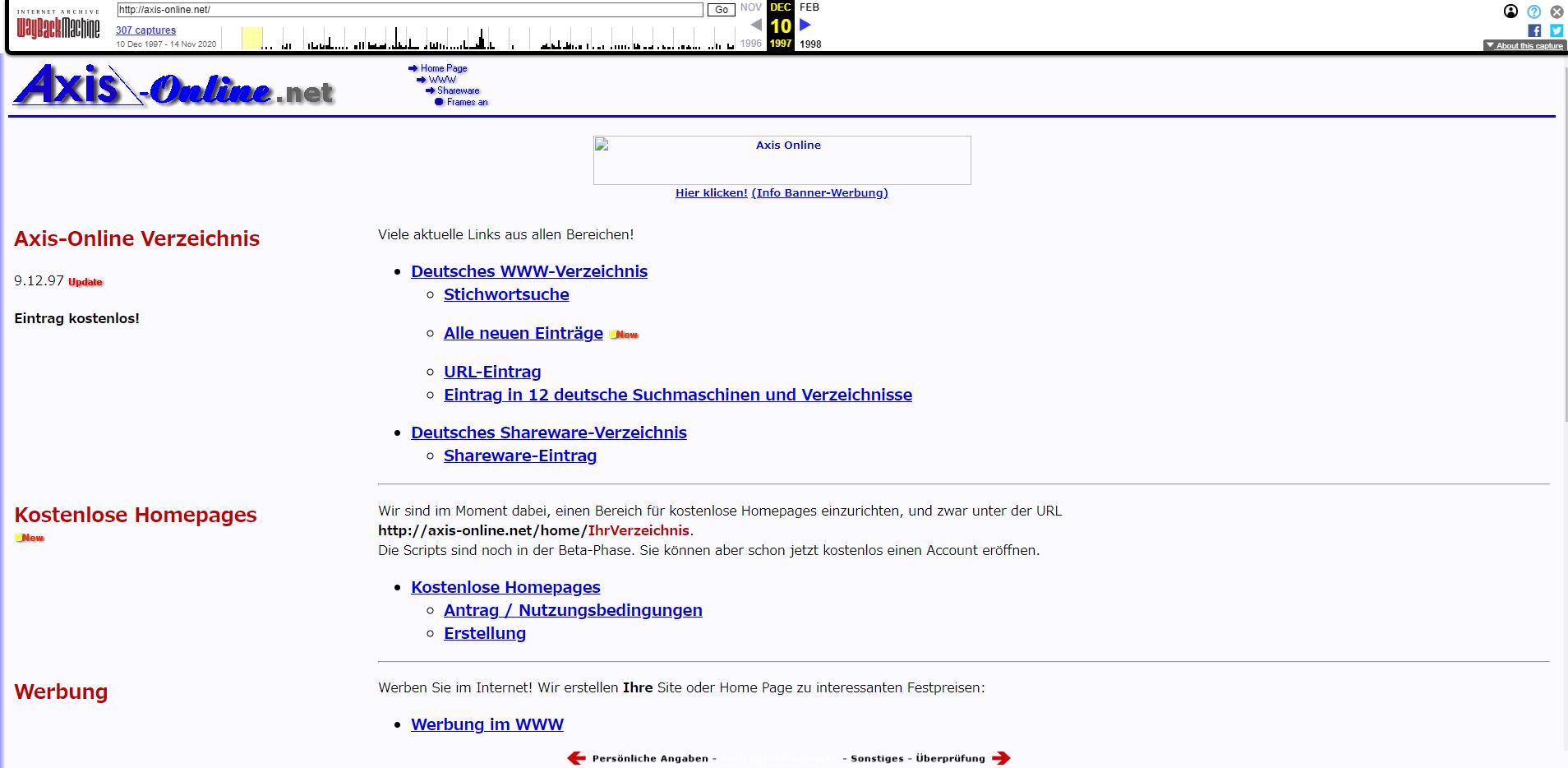Click the red left arrow beside Persönliche Angaben
This screenshot has height=768, width=1568.
click(x=577, y=758)
